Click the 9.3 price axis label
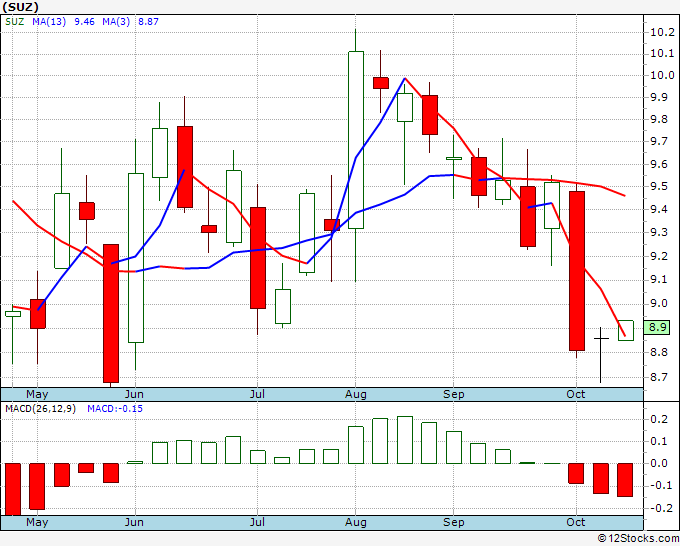 (x=659, y=232)
